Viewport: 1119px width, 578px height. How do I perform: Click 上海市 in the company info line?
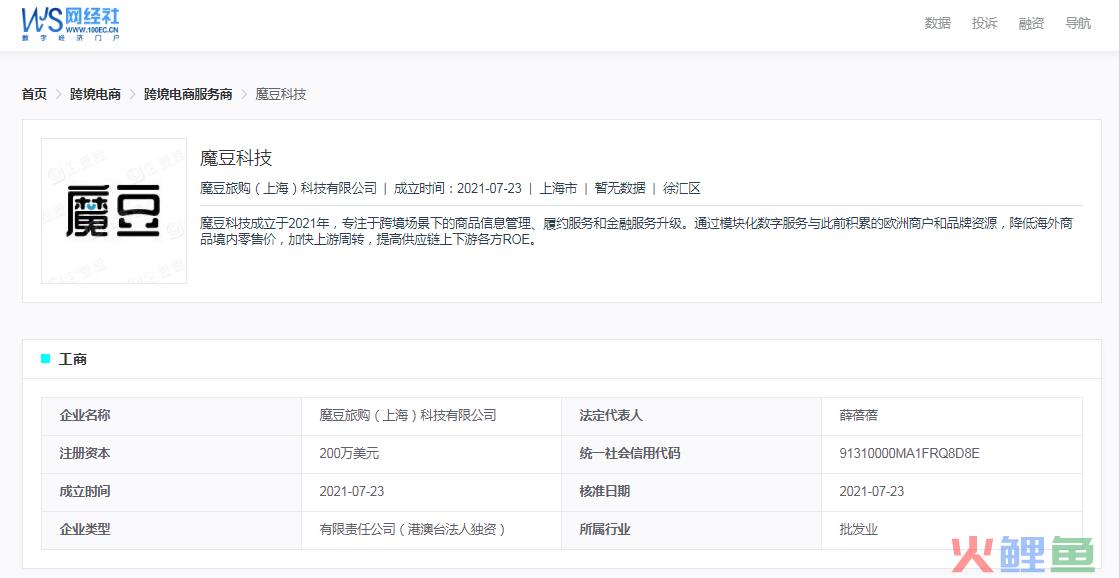[x=558, y=188]
